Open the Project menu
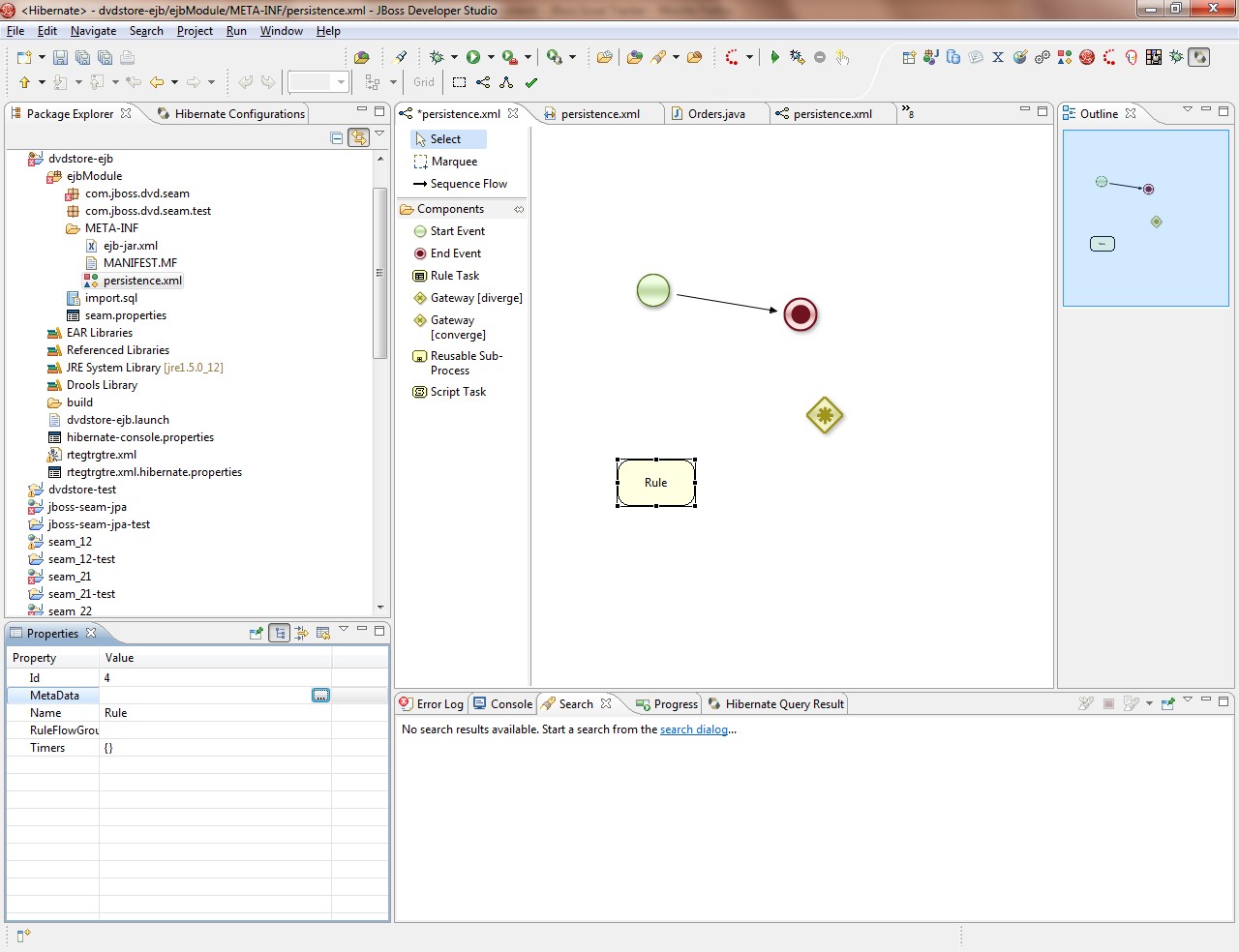The height and width of the screenshot is (952, 1239). 195,31
